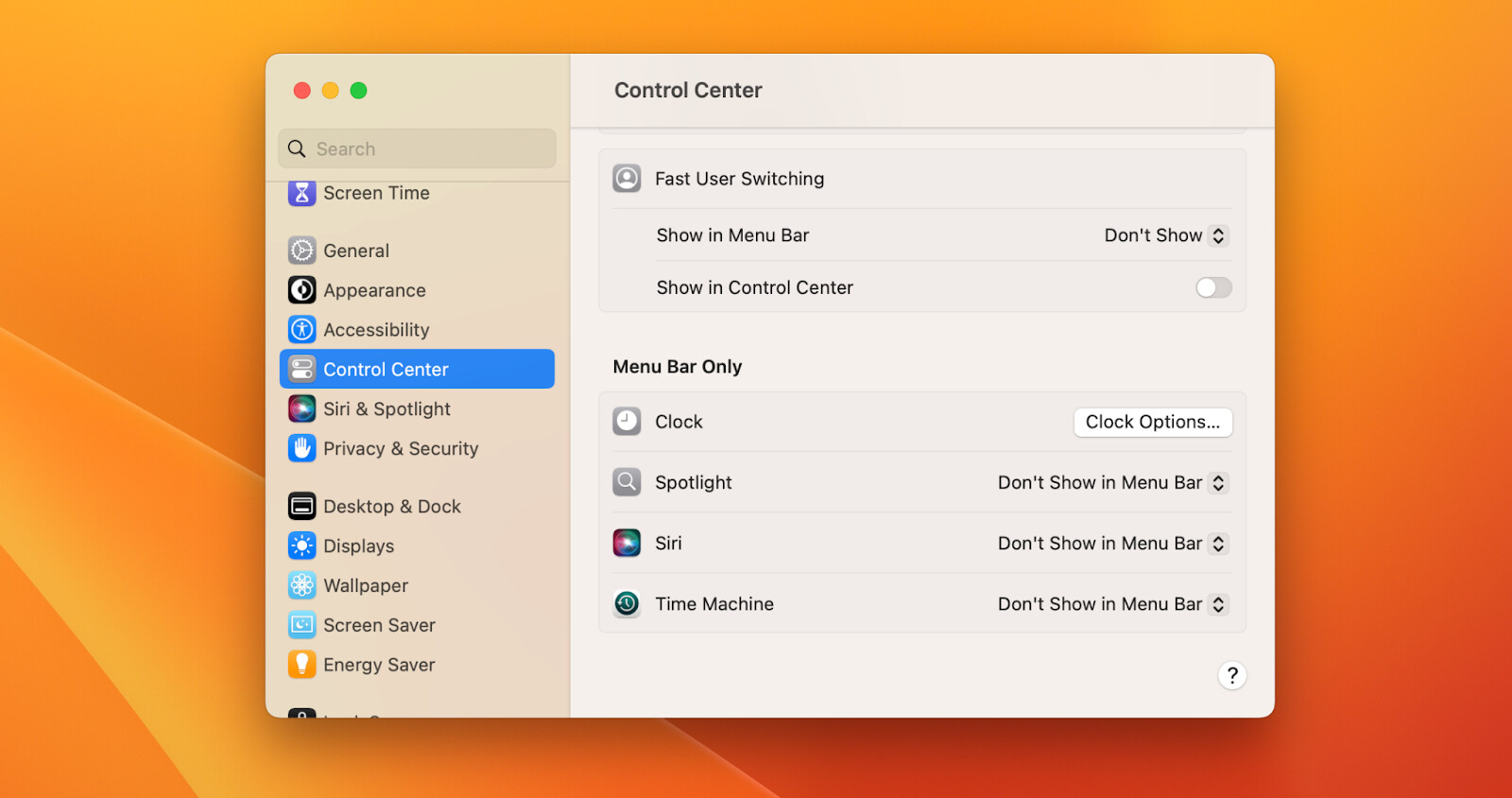
Task: Click the Clock Options... button
Action: point(1153,423)
